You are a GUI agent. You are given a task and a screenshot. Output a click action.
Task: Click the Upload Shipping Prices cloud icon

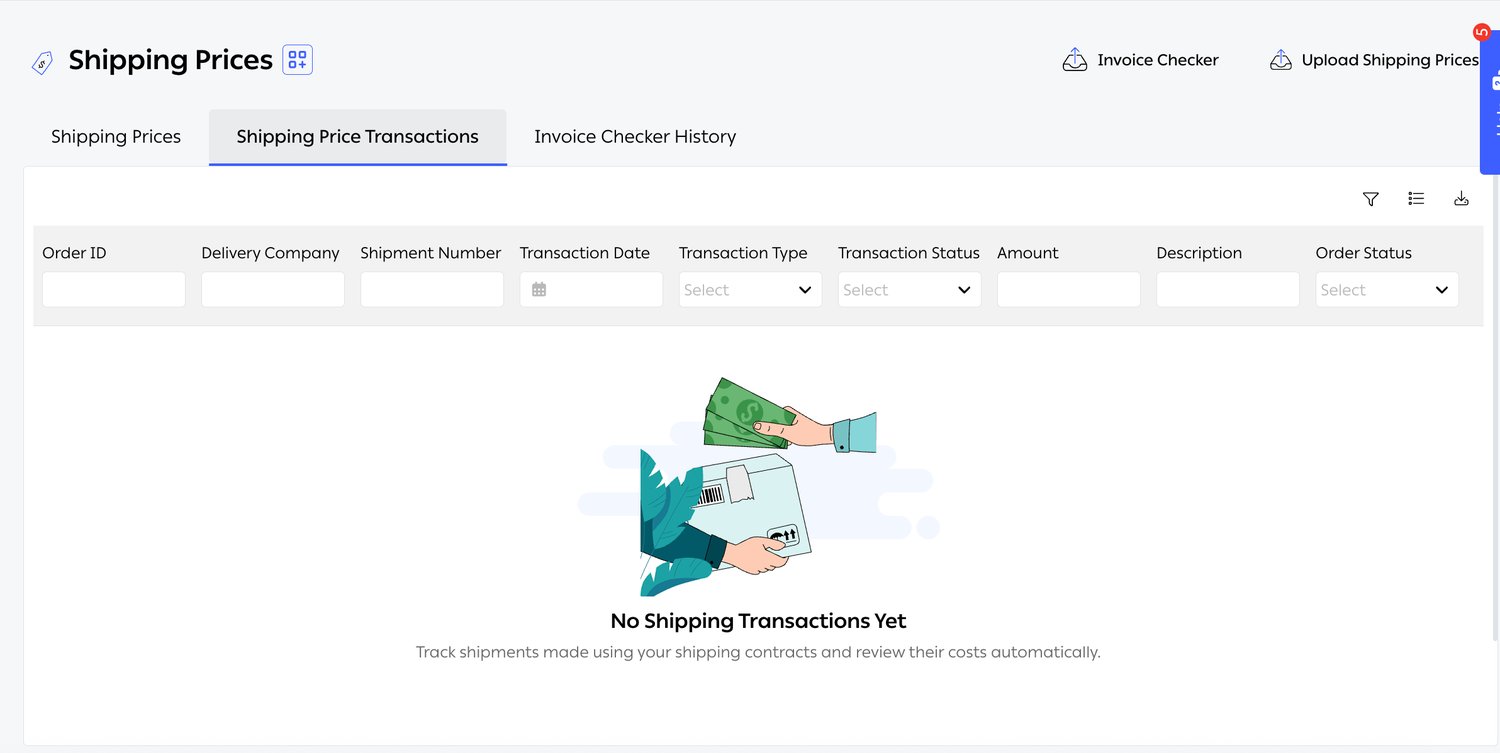(x=1281, y=60)
